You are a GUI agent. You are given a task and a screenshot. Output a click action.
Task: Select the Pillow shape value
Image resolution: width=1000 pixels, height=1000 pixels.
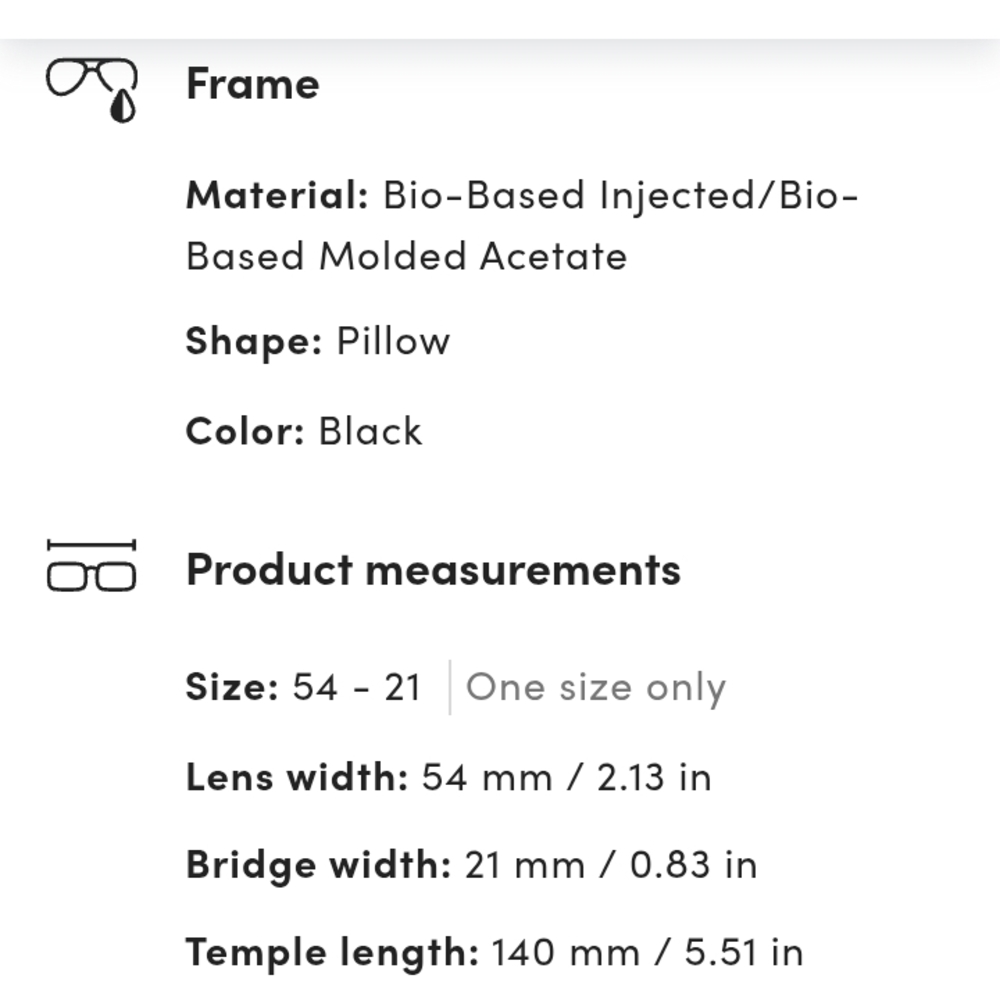[393, 342]
